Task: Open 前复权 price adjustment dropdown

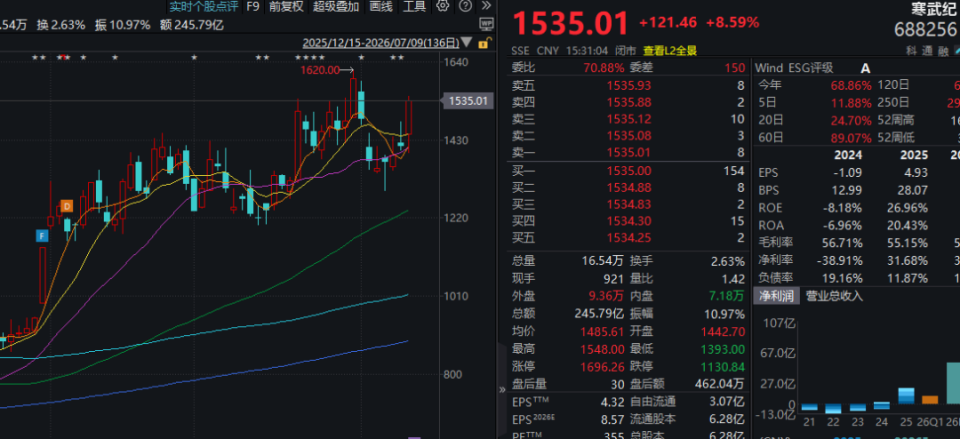Action: tap(286, 6)
